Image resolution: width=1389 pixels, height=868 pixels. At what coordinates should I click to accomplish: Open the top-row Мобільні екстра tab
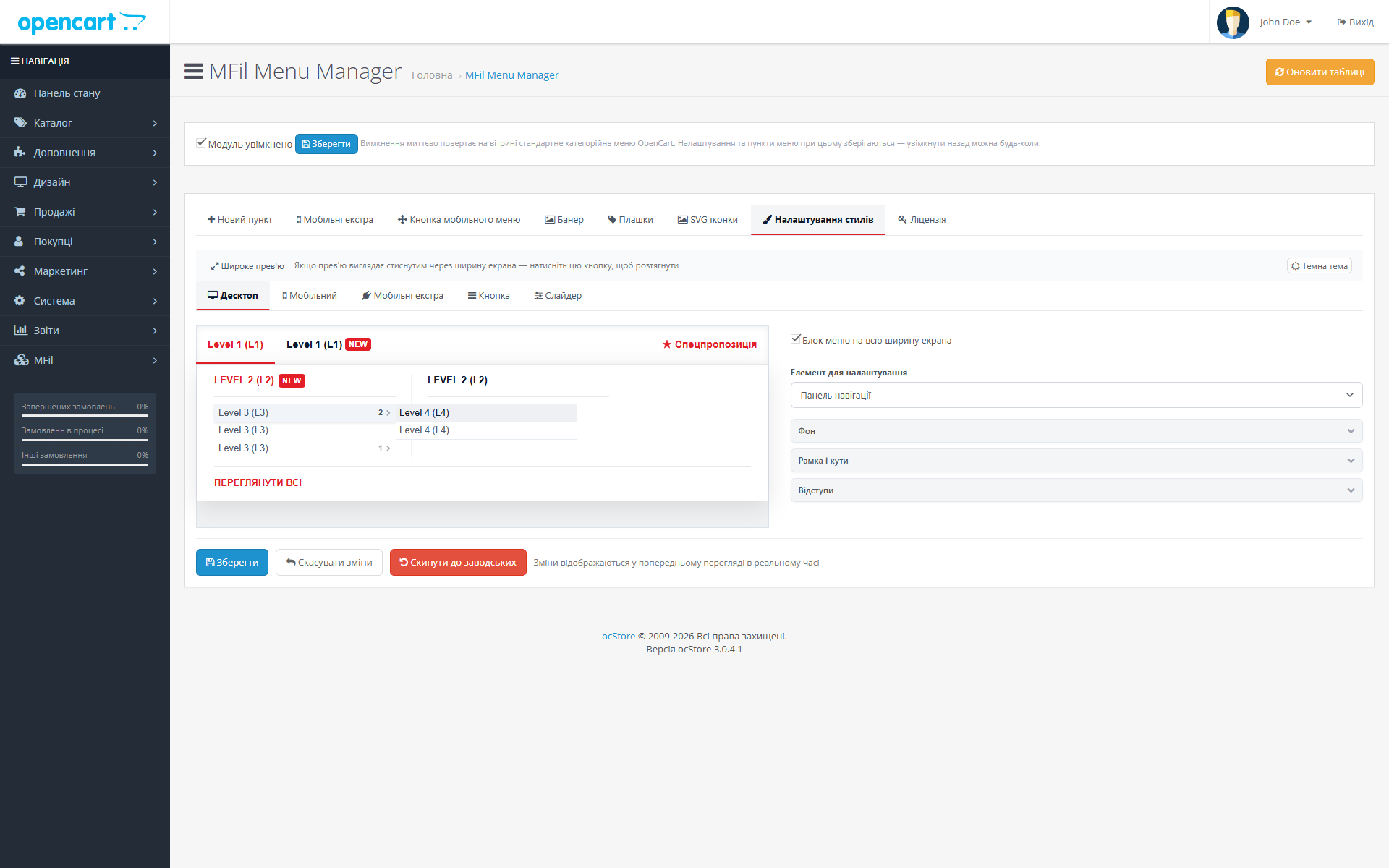334,220
